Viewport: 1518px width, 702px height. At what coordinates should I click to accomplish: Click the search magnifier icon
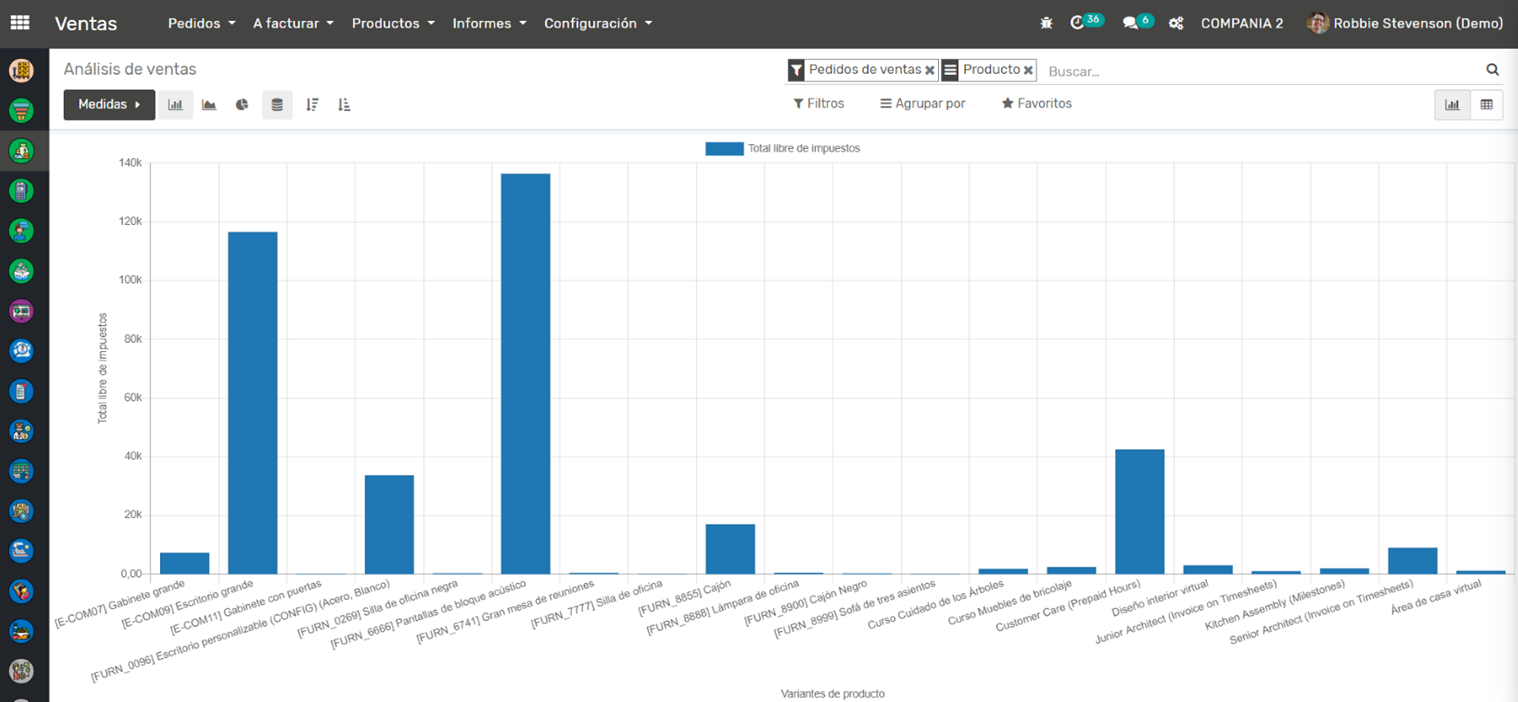[1492, 70]
